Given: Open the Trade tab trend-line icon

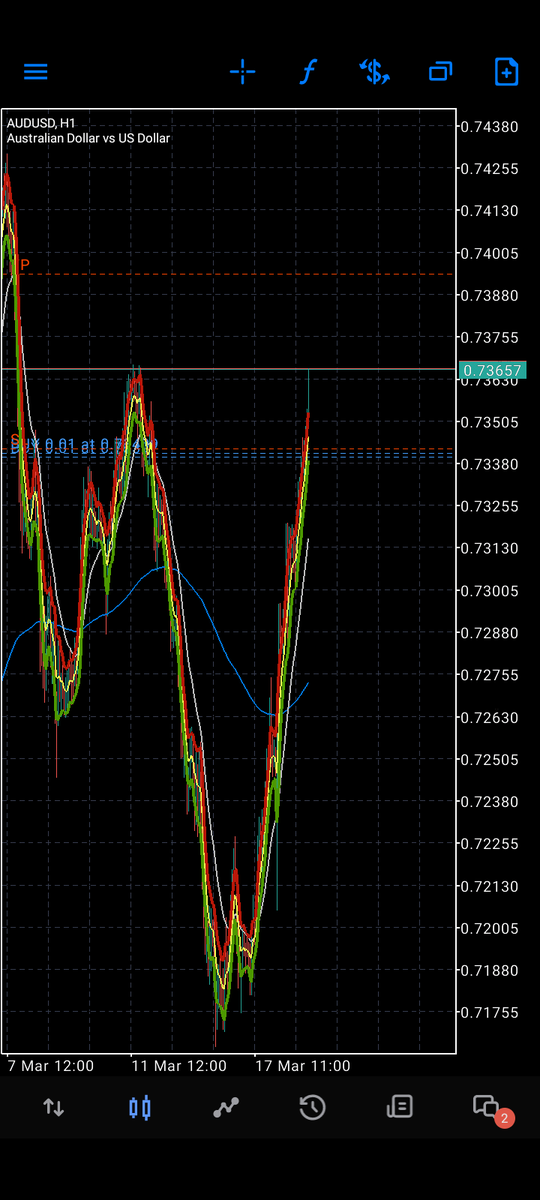Looking at the screenshot, I should [226, 1107].
